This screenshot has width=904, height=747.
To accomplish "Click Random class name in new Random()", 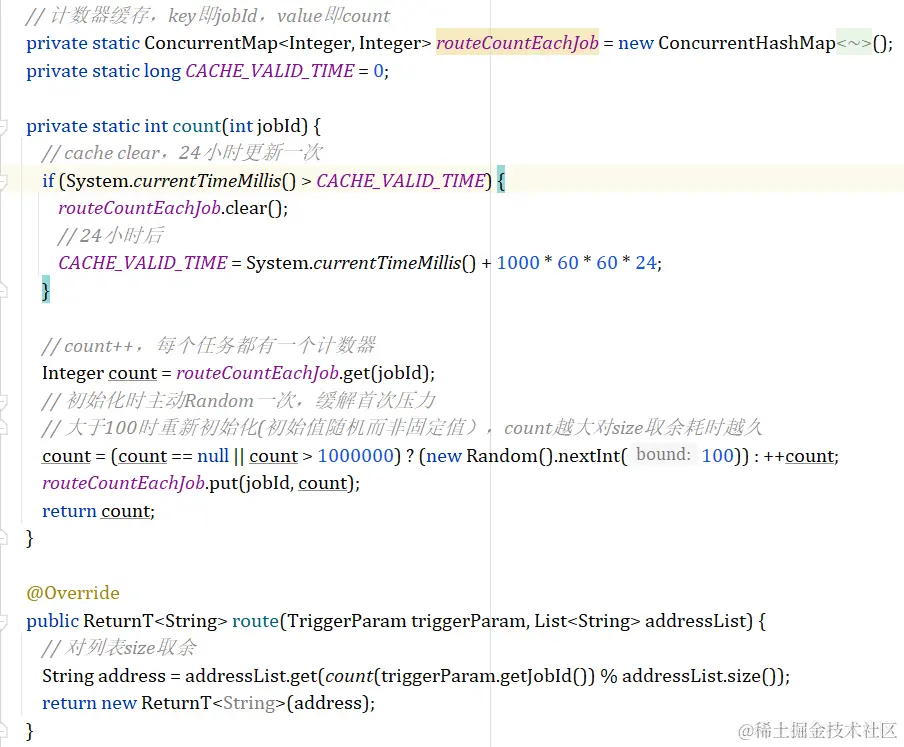I will (502, 456).
